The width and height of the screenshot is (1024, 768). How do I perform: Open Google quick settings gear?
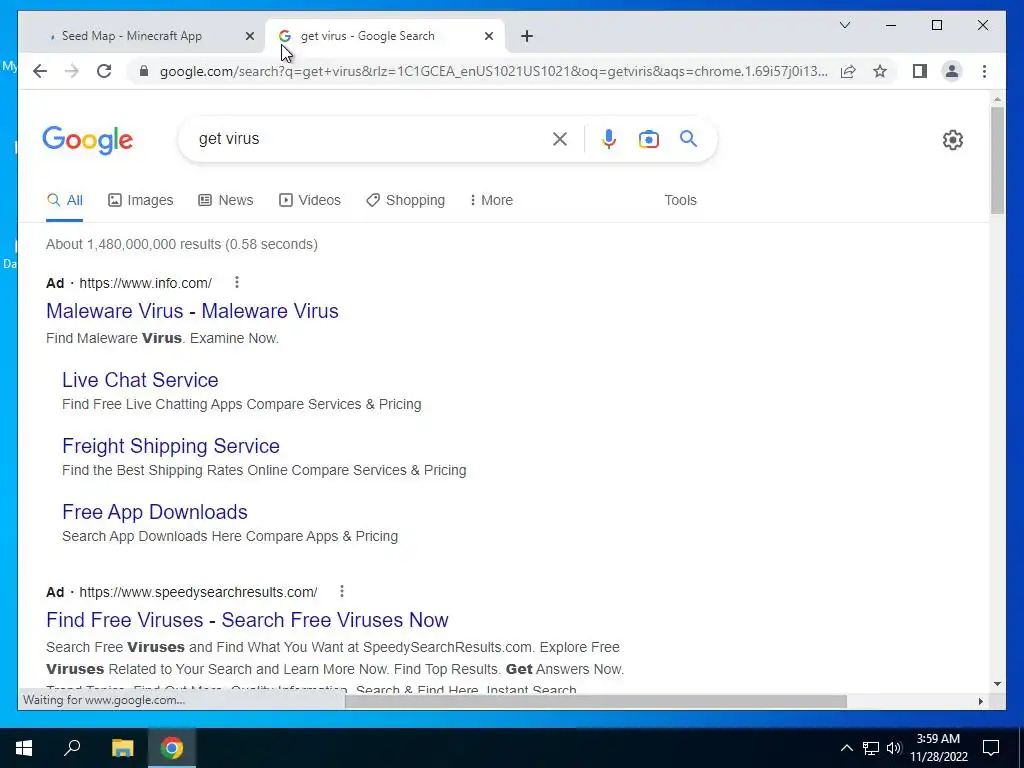[953, 140]
